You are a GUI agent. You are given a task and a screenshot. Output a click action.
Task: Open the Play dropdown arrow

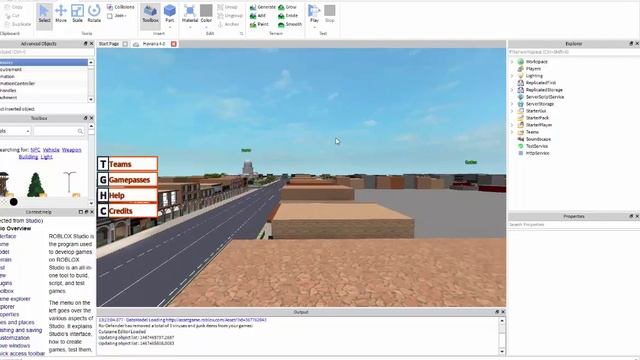point(314,27)
